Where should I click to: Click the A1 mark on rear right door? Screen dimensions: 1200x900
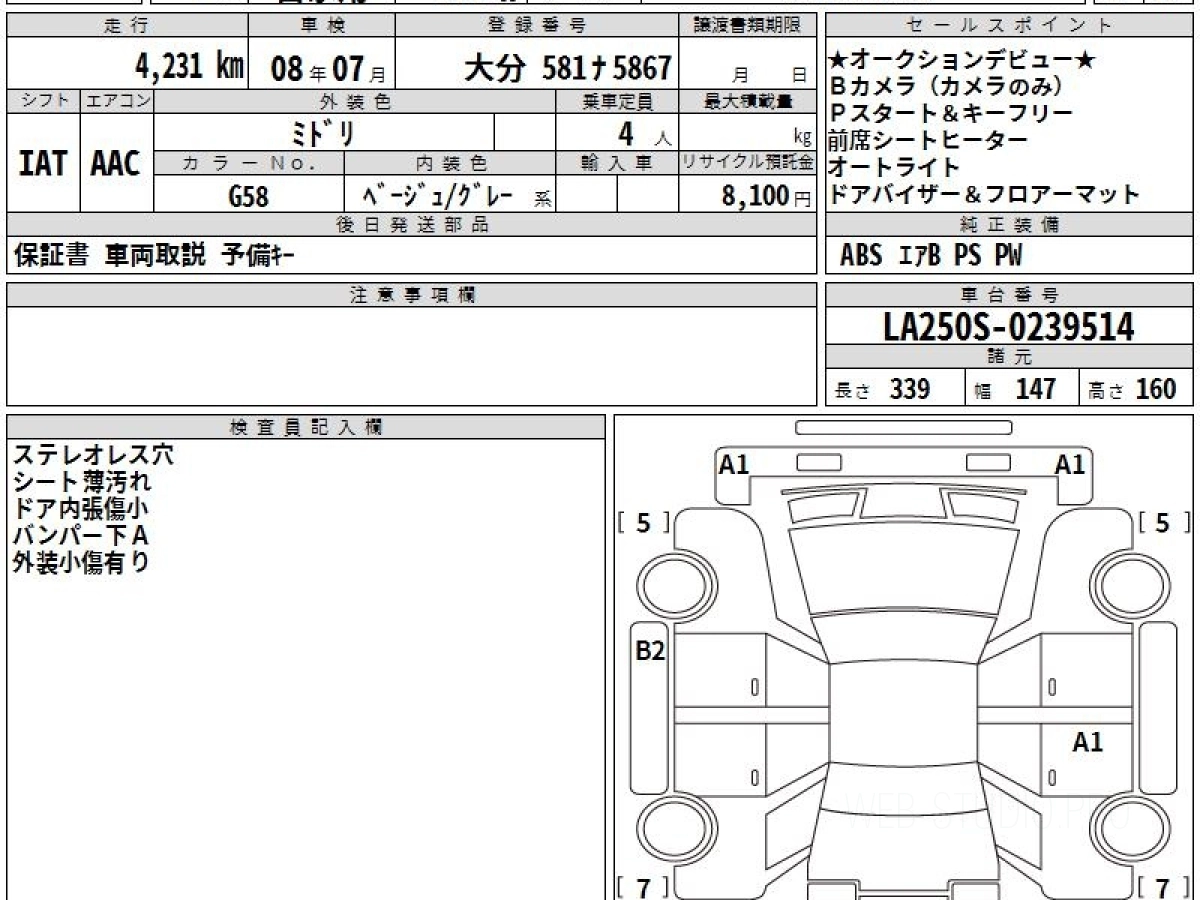[x=1088, y=743]
